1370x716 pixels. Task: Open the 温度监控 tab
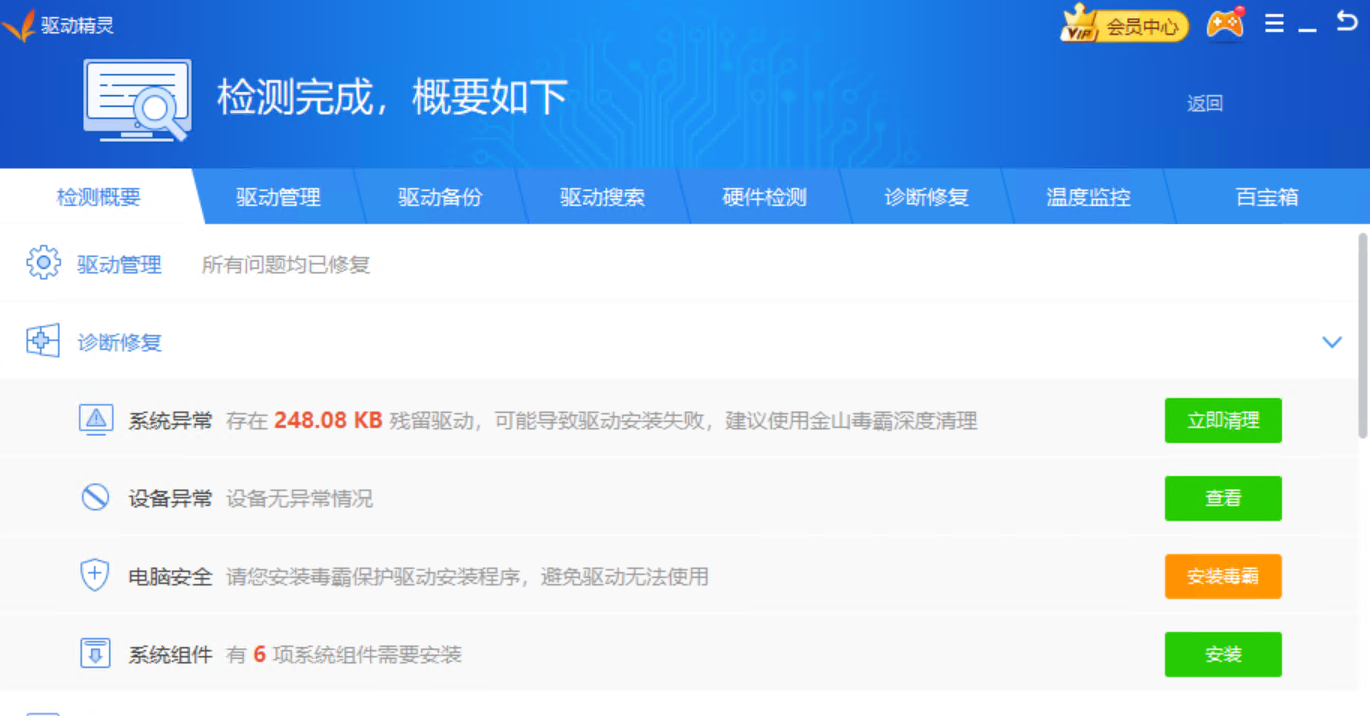click(x=1089, y=197)
